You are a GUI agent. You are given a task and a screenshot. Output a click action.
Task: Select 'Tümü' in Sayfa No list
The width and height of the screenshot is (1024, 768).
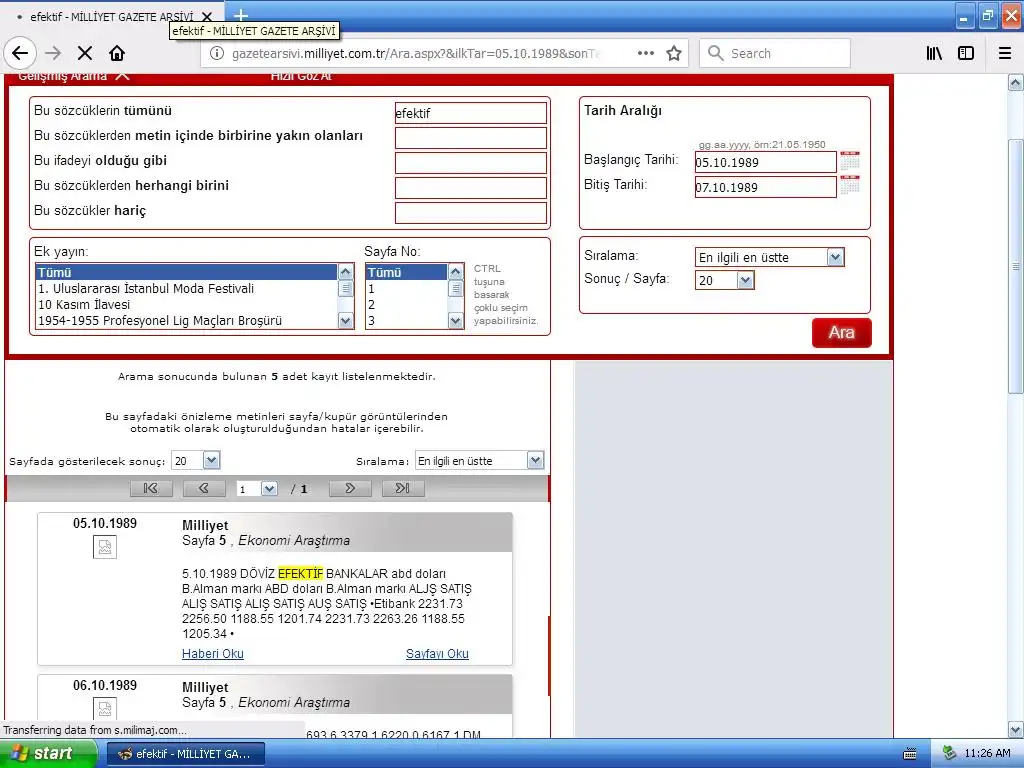pyautogui.click(x=406, y=272)
